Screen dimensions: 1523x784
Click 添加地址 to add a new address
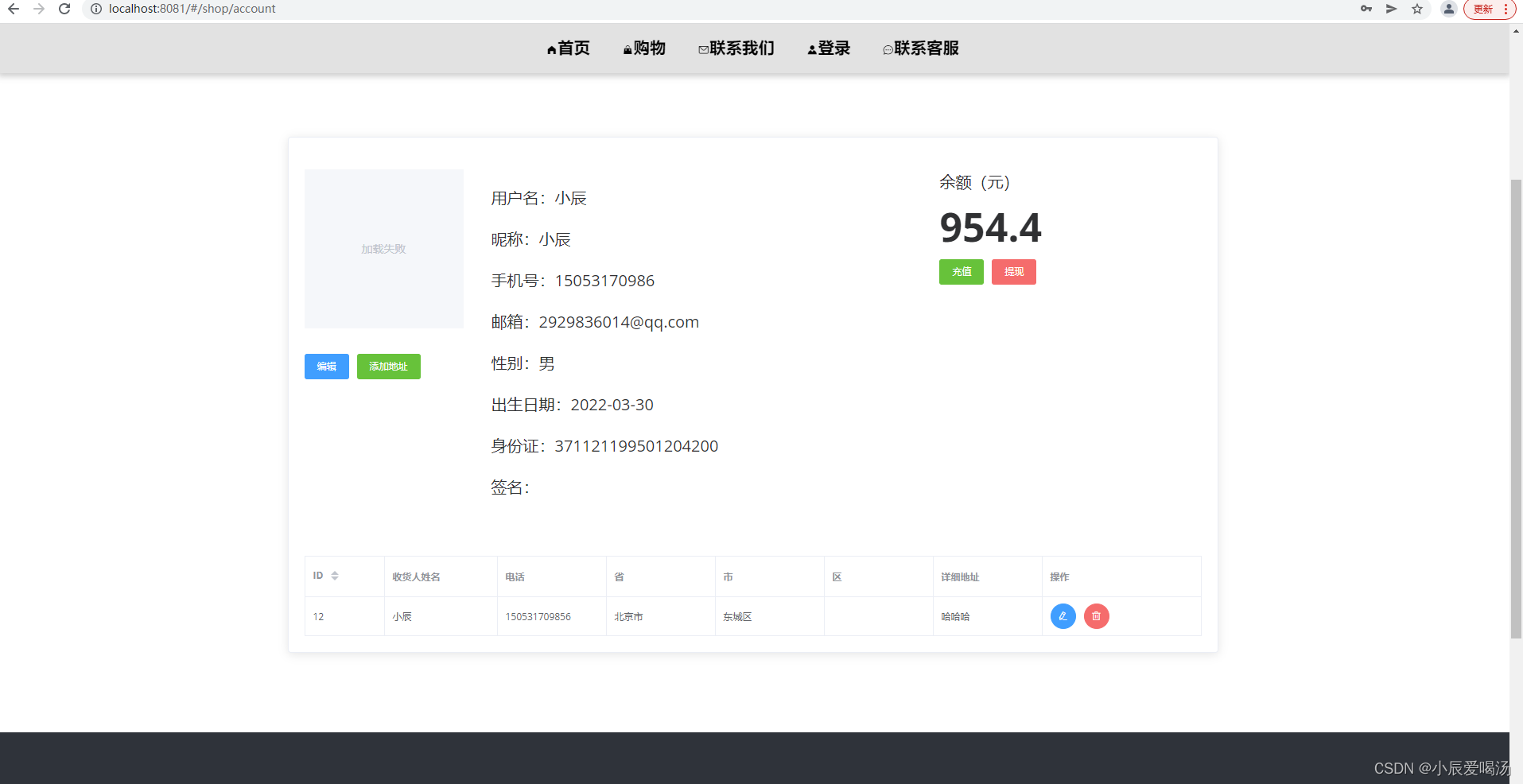click(x=388, y=367)
